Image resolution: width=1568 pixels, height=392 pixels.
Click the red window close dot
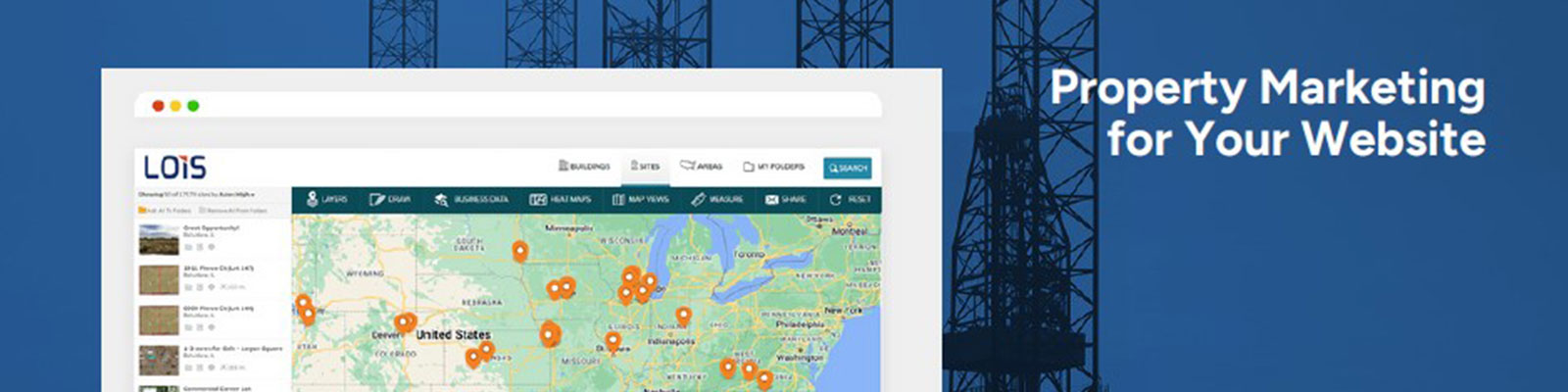(158, 106)
